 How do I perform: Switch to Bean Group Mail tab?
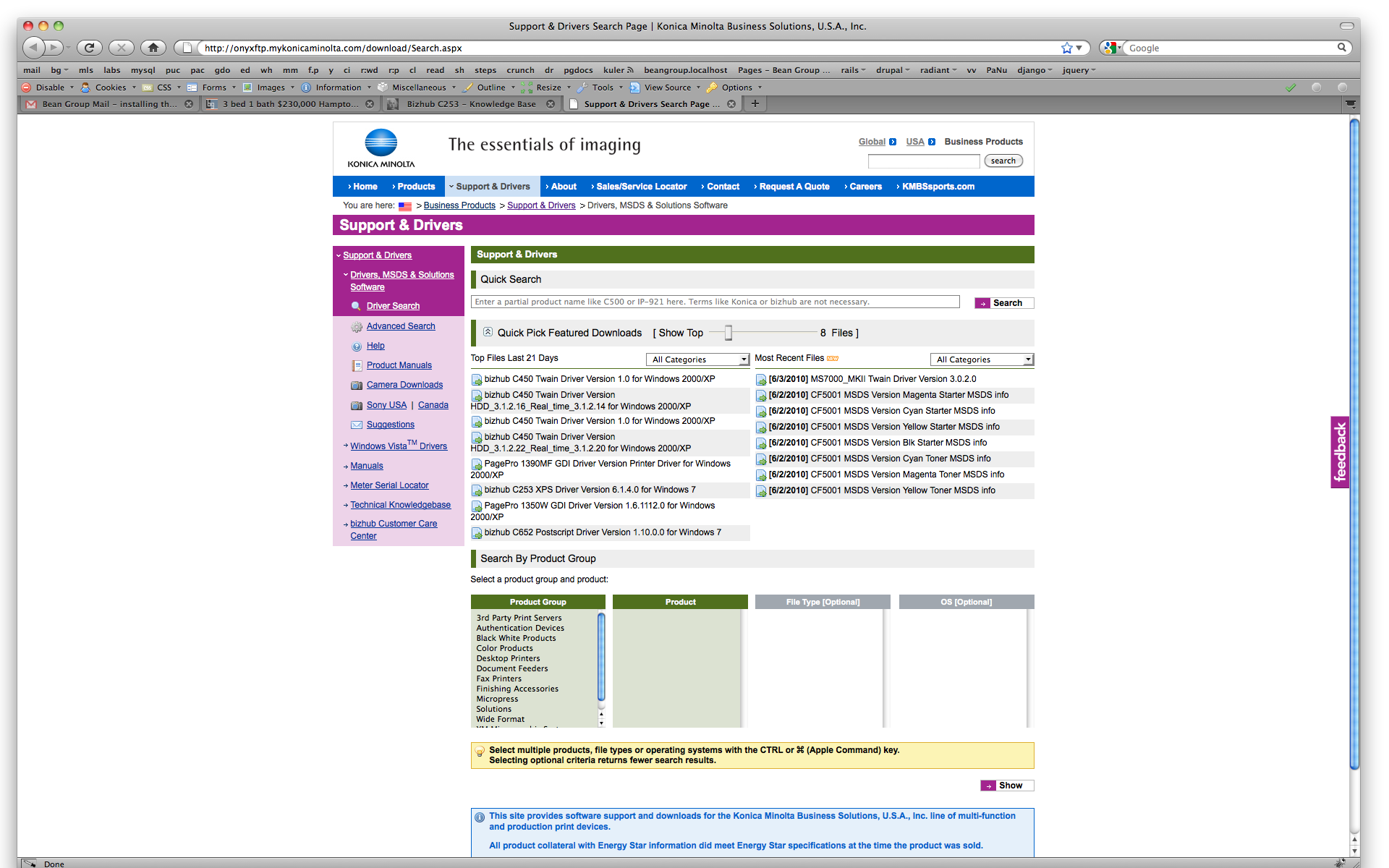pyautogui.click(x=109, y=104)
